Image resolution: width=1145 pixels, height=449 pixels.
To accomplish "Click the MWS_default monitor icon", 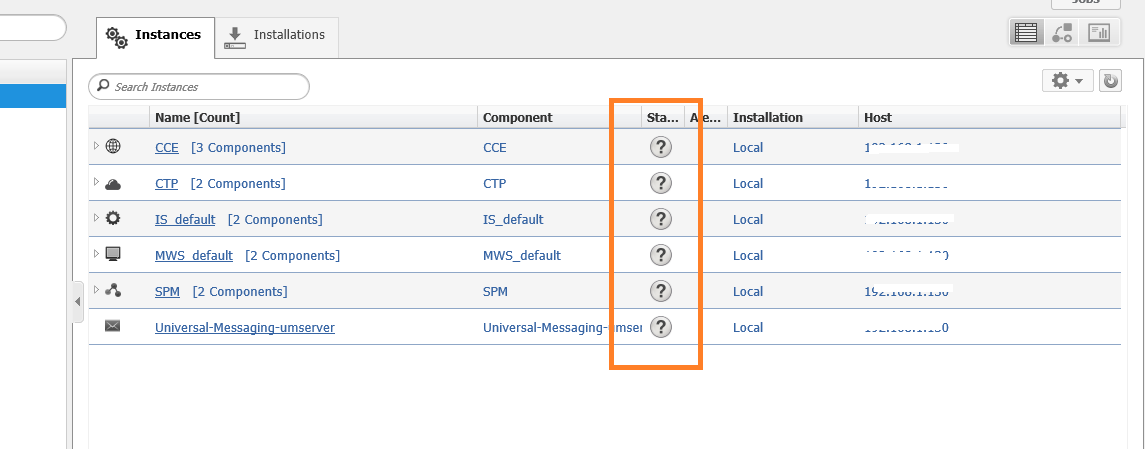I will point(112,254).
